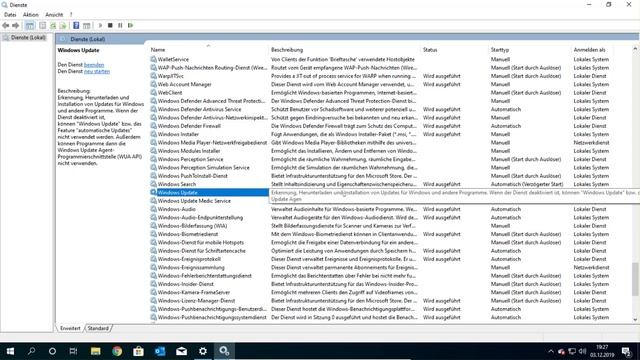640x360 pixels.
Task: Open Microsoft Store from the taskbar
Action: (x=138, y=351)
